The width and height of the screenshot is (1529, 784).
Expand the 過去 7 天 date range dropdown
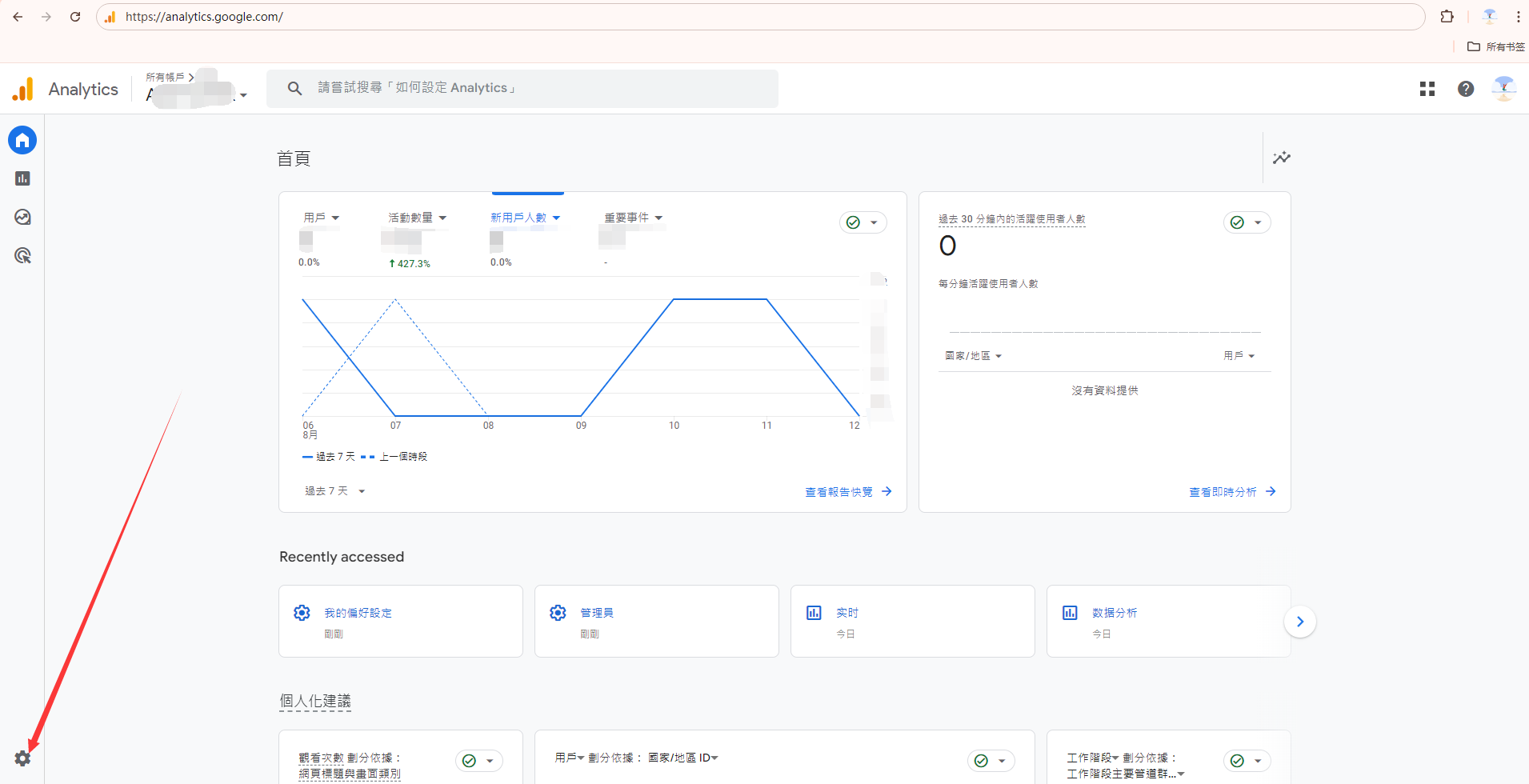pos(334,491)
